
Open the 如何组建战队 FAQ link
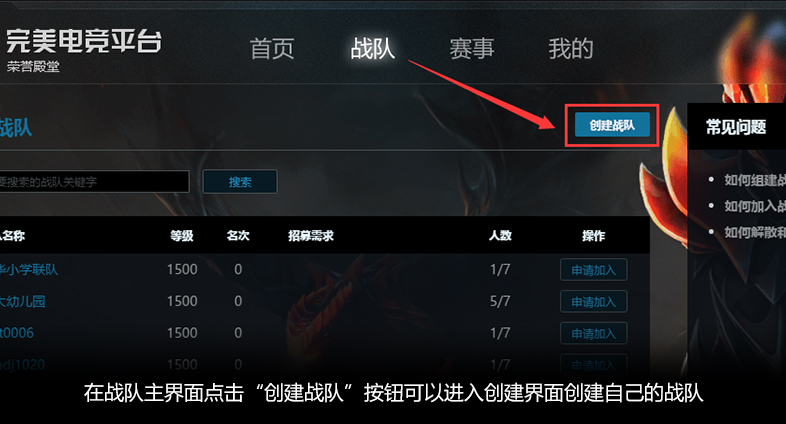(x=755, y=180)
